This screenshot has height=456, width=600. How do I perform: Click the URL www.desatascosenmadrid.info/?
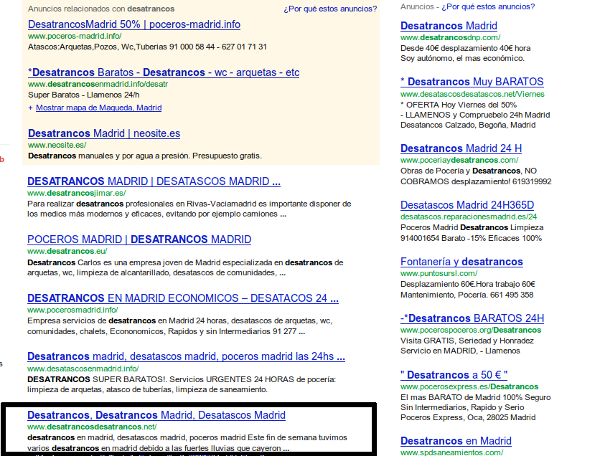(83, 369)
